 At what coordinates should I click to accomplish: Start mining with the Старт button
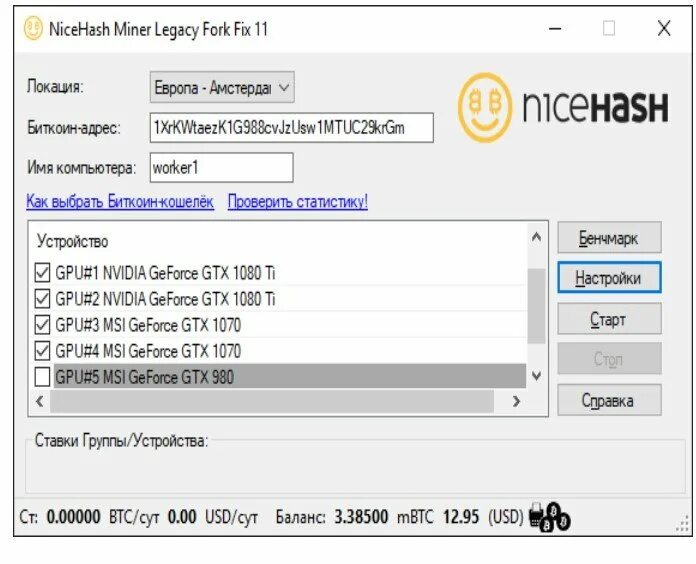coord(609,319)
